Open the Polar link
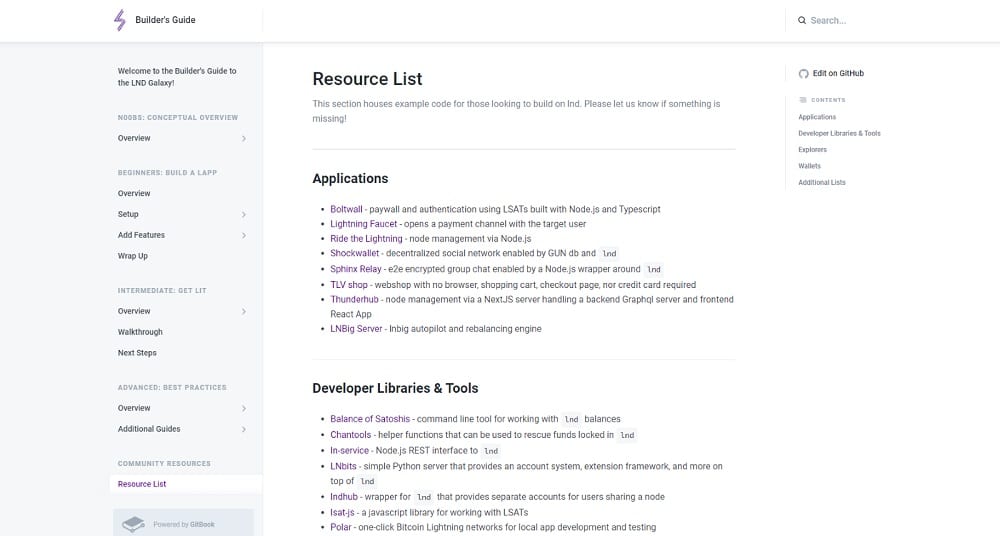This screenshot has height=536, width=1000. tap(341, 528)
